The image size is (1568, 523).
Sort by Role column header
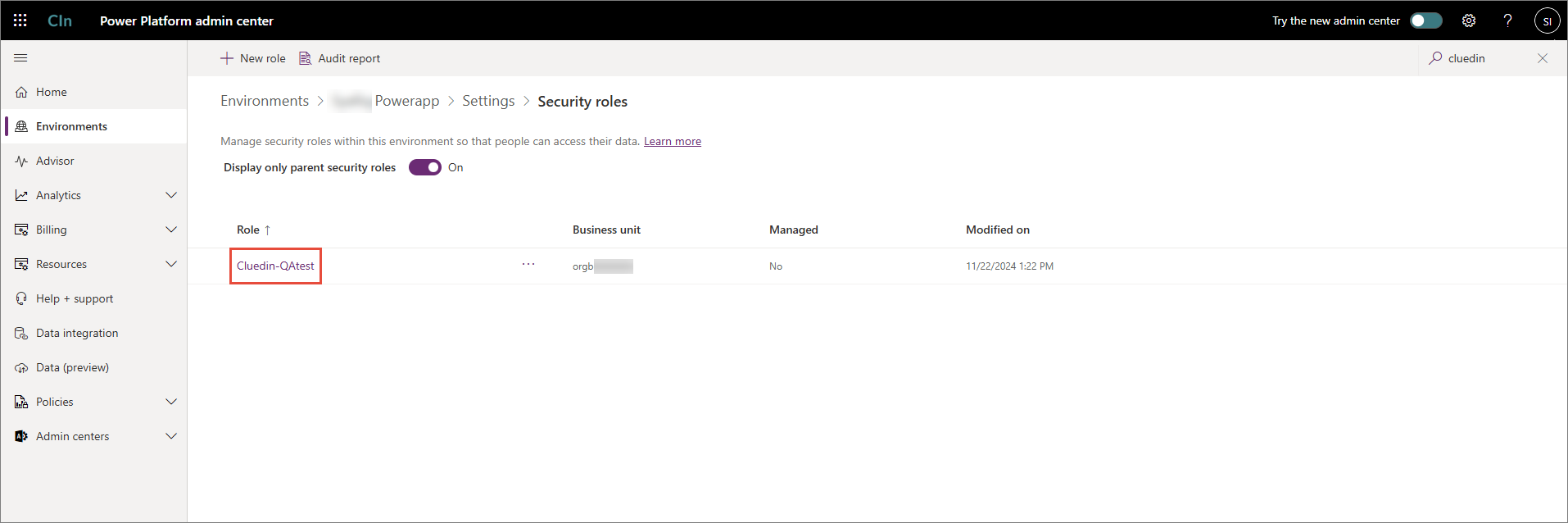[x=253, y=230]
